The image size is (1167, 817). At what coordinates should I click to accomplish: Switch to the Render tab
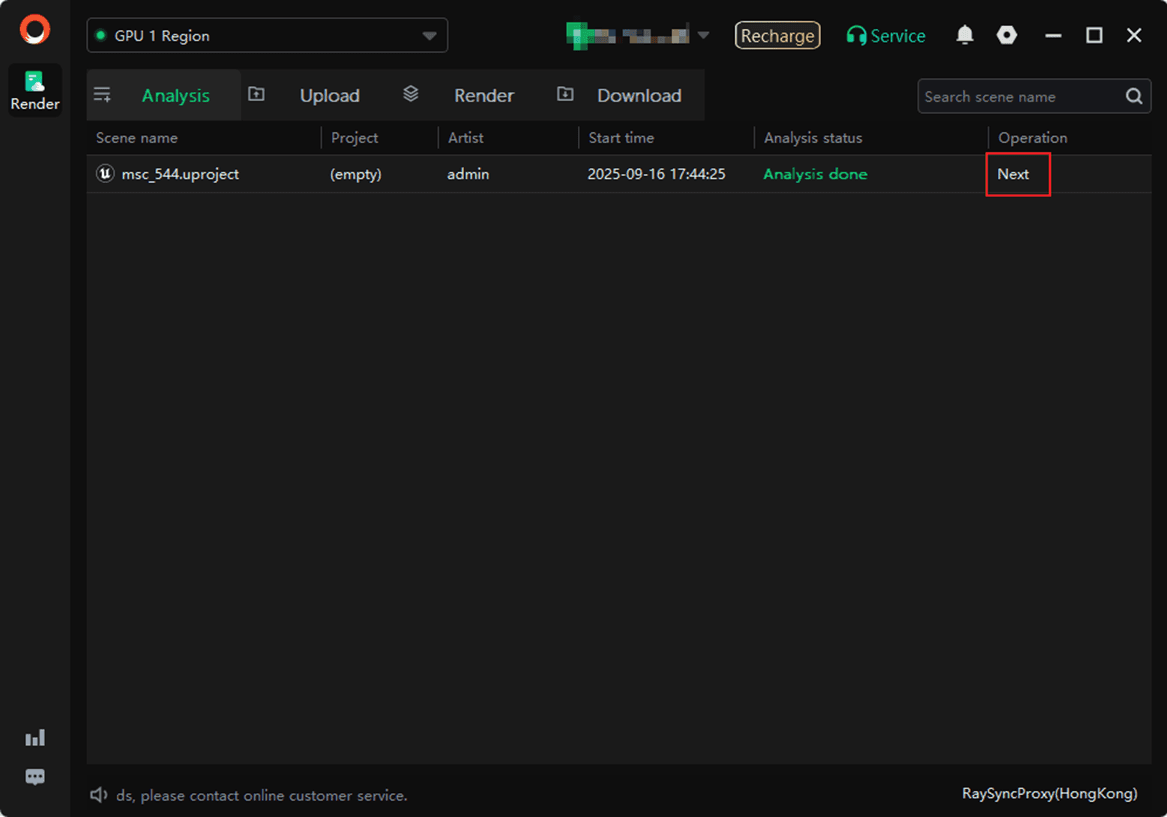click(483, 96)
